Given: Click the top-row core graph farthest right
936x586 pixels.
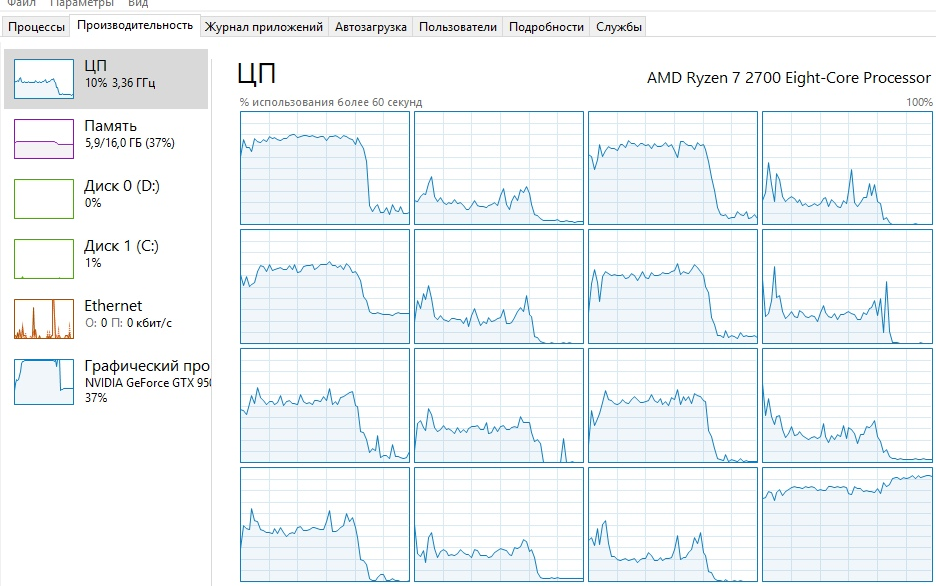Looking at the screenshot, I should pos(847,167).
